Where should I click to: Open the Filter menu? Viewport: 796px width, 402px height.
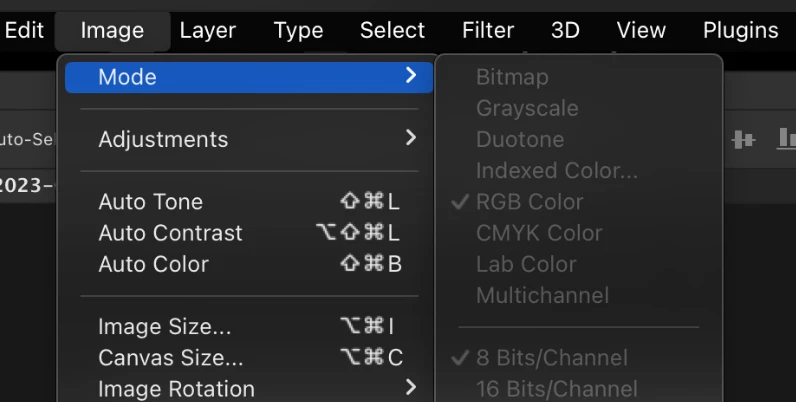click(x=488, y=30)
